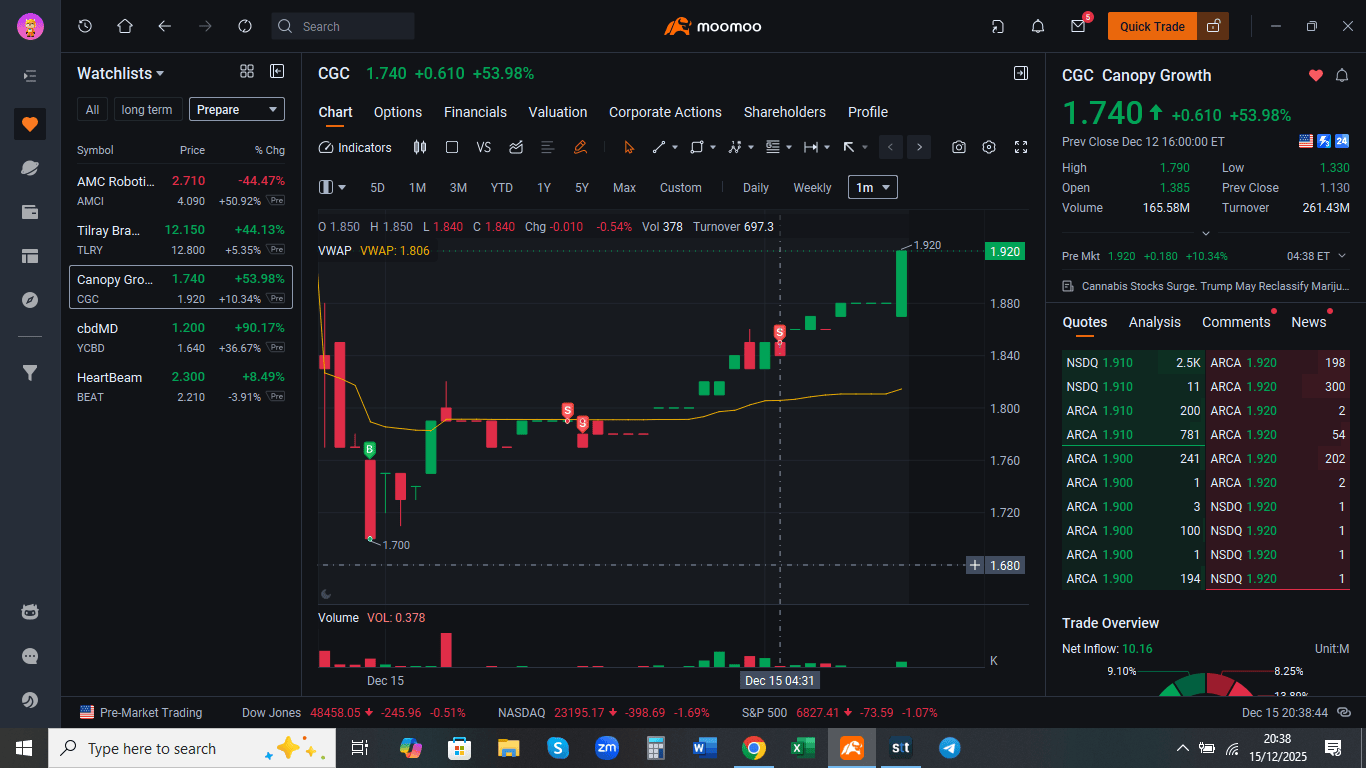Switch to the Financials tab
Viewport: 1366px width, 768px height.
tap(475, 112)
